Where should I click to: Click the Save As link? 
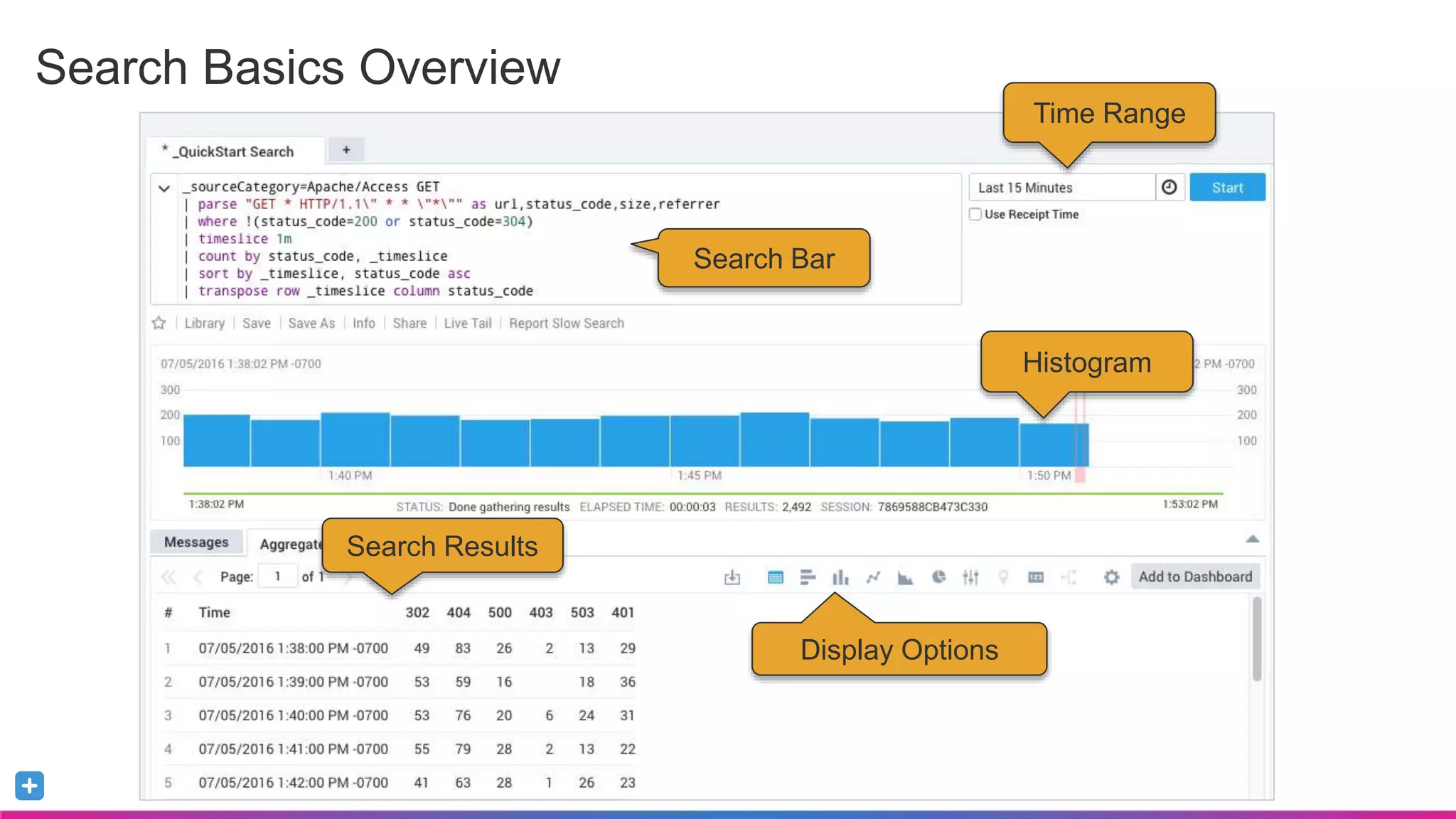pyautogui.click(x=311, y=323)
